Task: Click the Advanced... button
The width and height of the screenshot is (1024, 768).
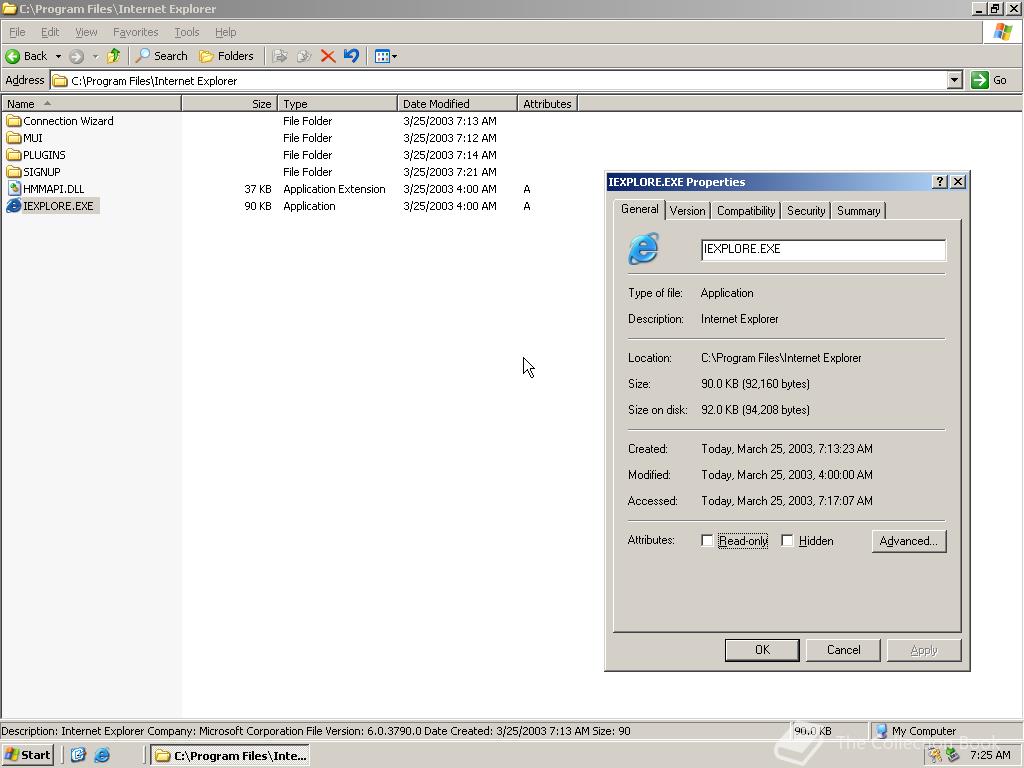Action: (908, 541)
